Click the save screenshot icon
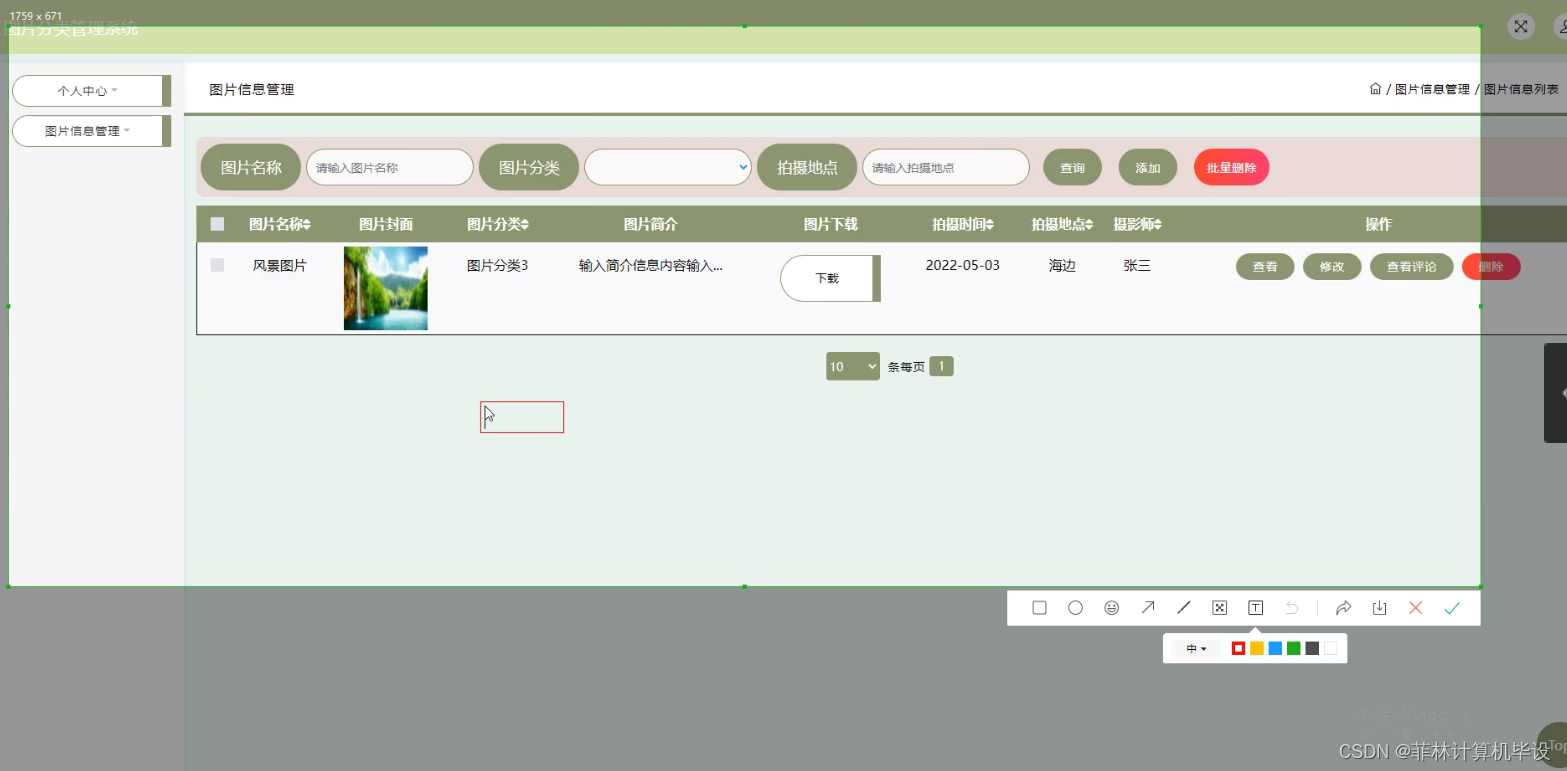Viewport: 1567px width, 771px height. [x=1379, y=607]
